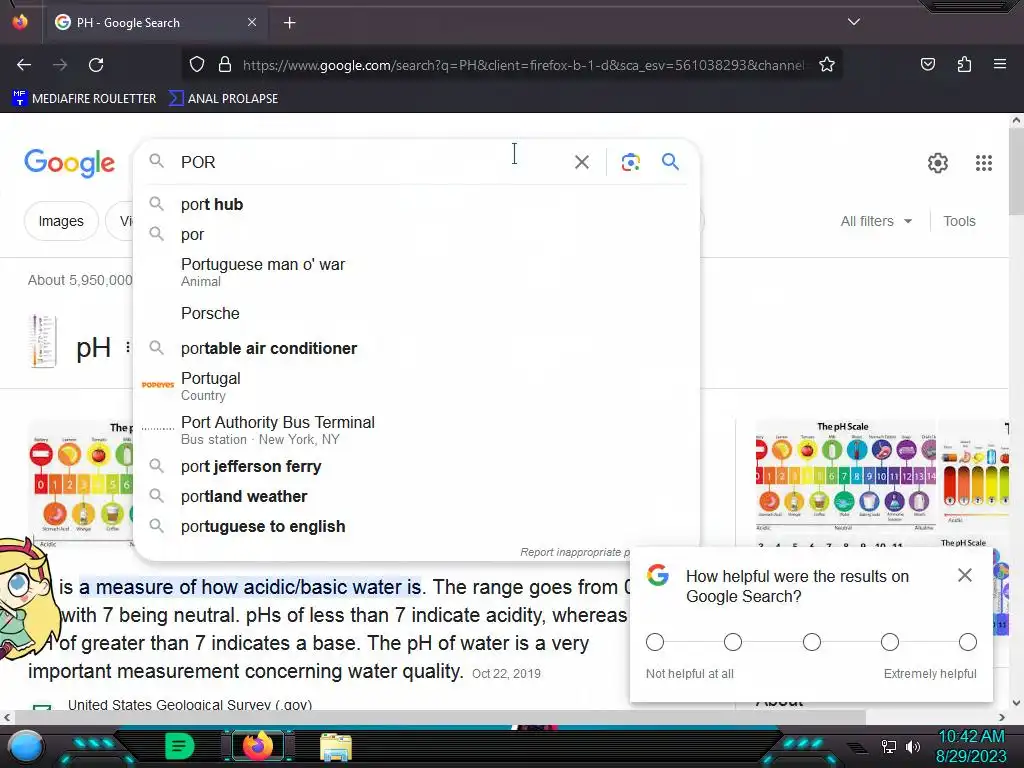Image resolution: width=1024 pixels, height=768 pixels.
Task: Open United States Geological Survey result
Action: pos(189,705)
